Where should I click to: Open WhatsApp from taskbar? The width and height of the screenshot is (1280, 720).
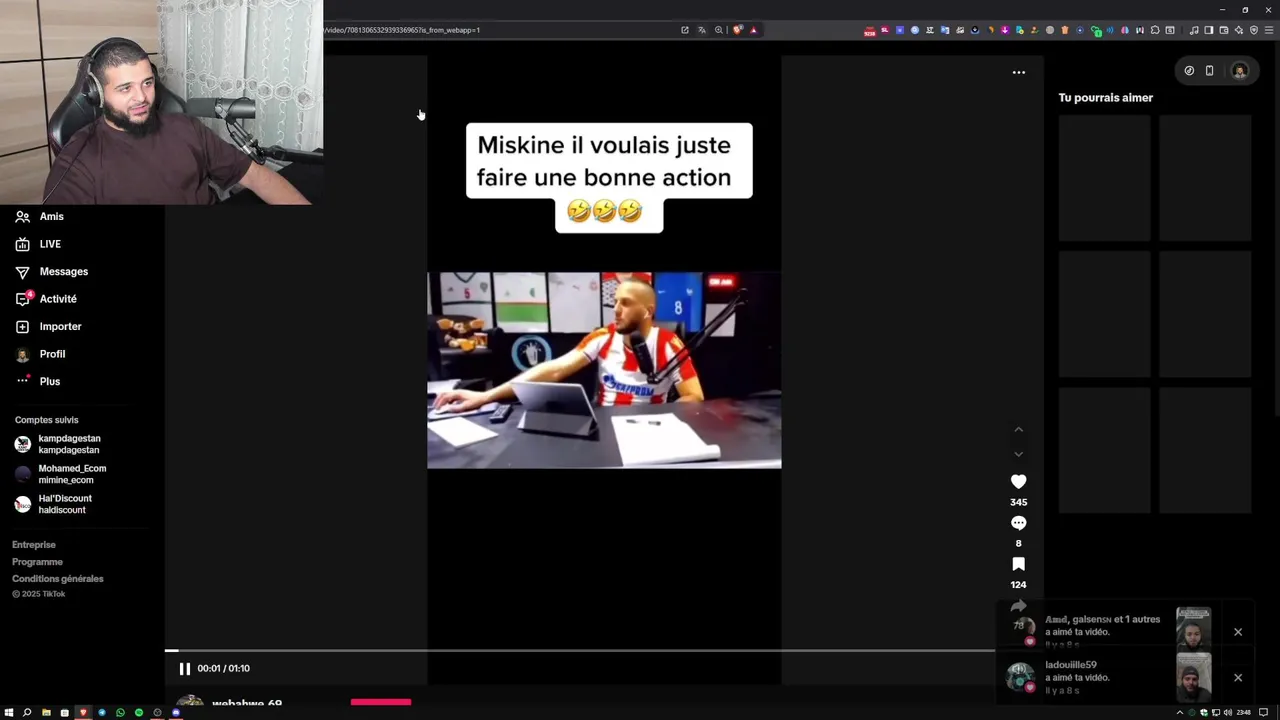[x=120, y=712]
